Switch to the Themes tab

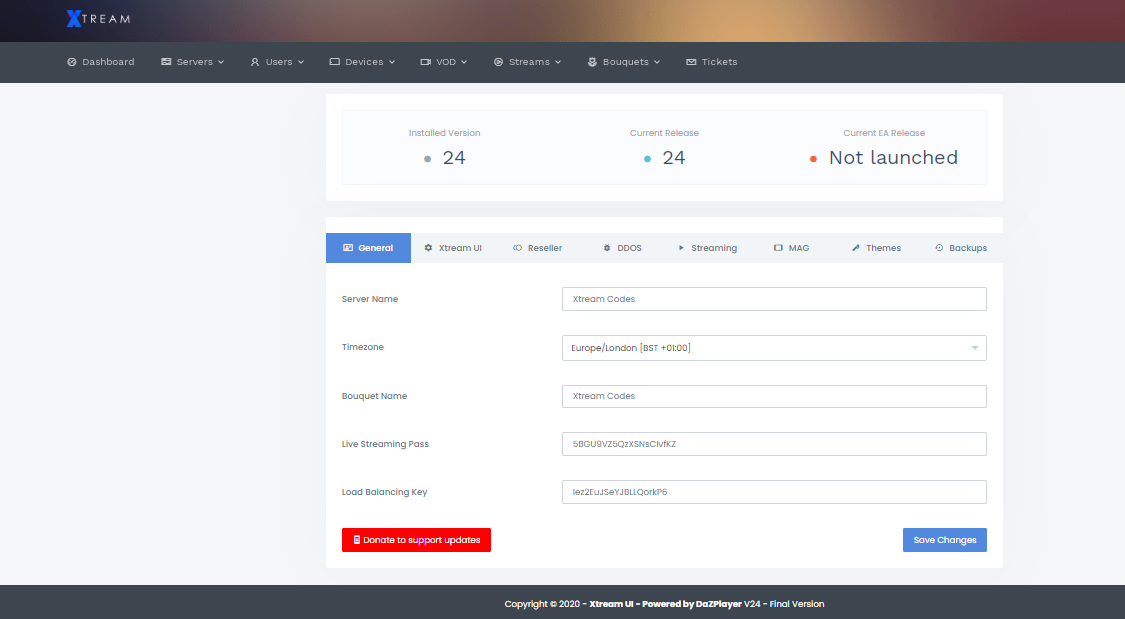[x=876, y=247]
